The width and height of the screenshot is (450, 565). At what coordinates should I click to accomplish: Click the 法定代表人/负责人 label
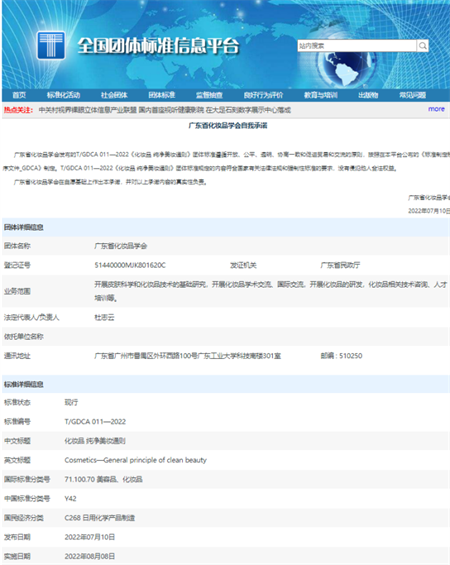pos(32,317)
